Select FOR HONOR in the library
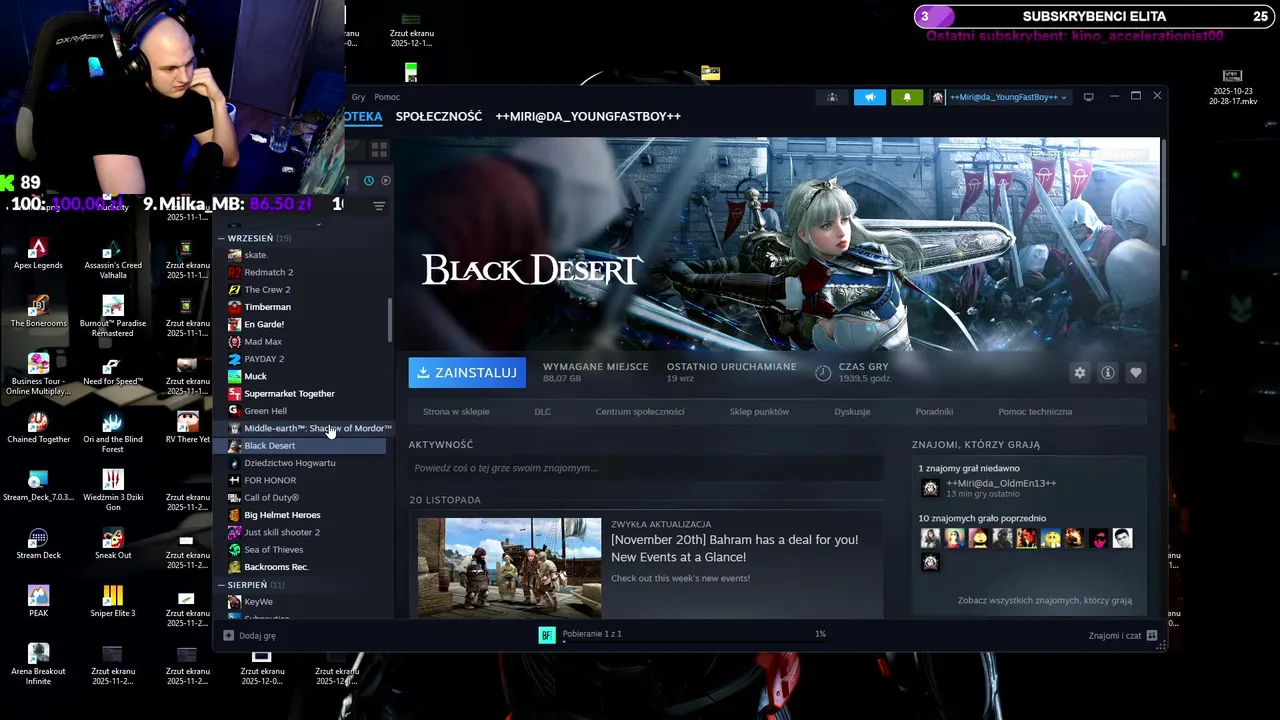The height and width of the screenshot is (720, 1280). (x=270, y=480)
